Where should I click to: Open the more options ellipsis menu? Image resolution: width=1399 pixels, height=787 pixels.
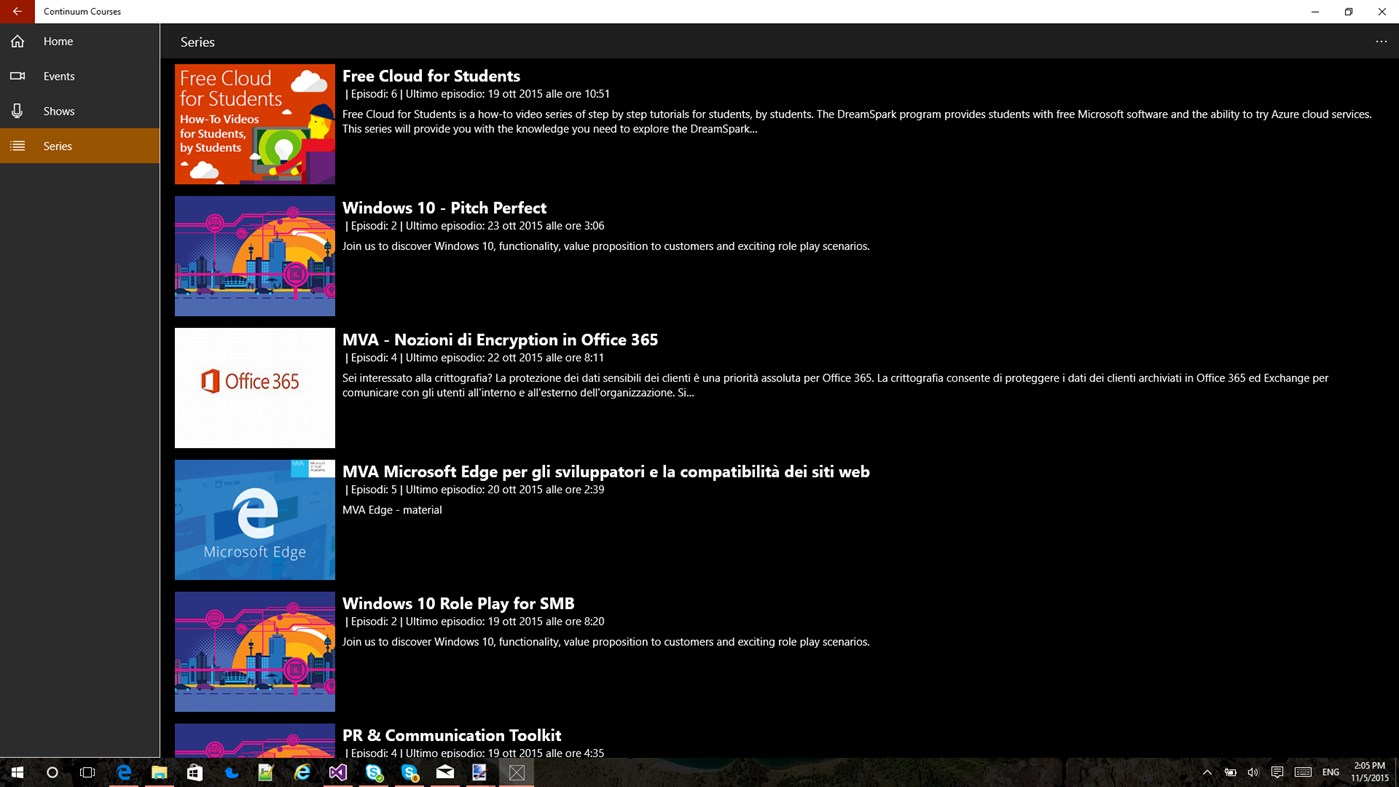click(x=1381, y=42)
